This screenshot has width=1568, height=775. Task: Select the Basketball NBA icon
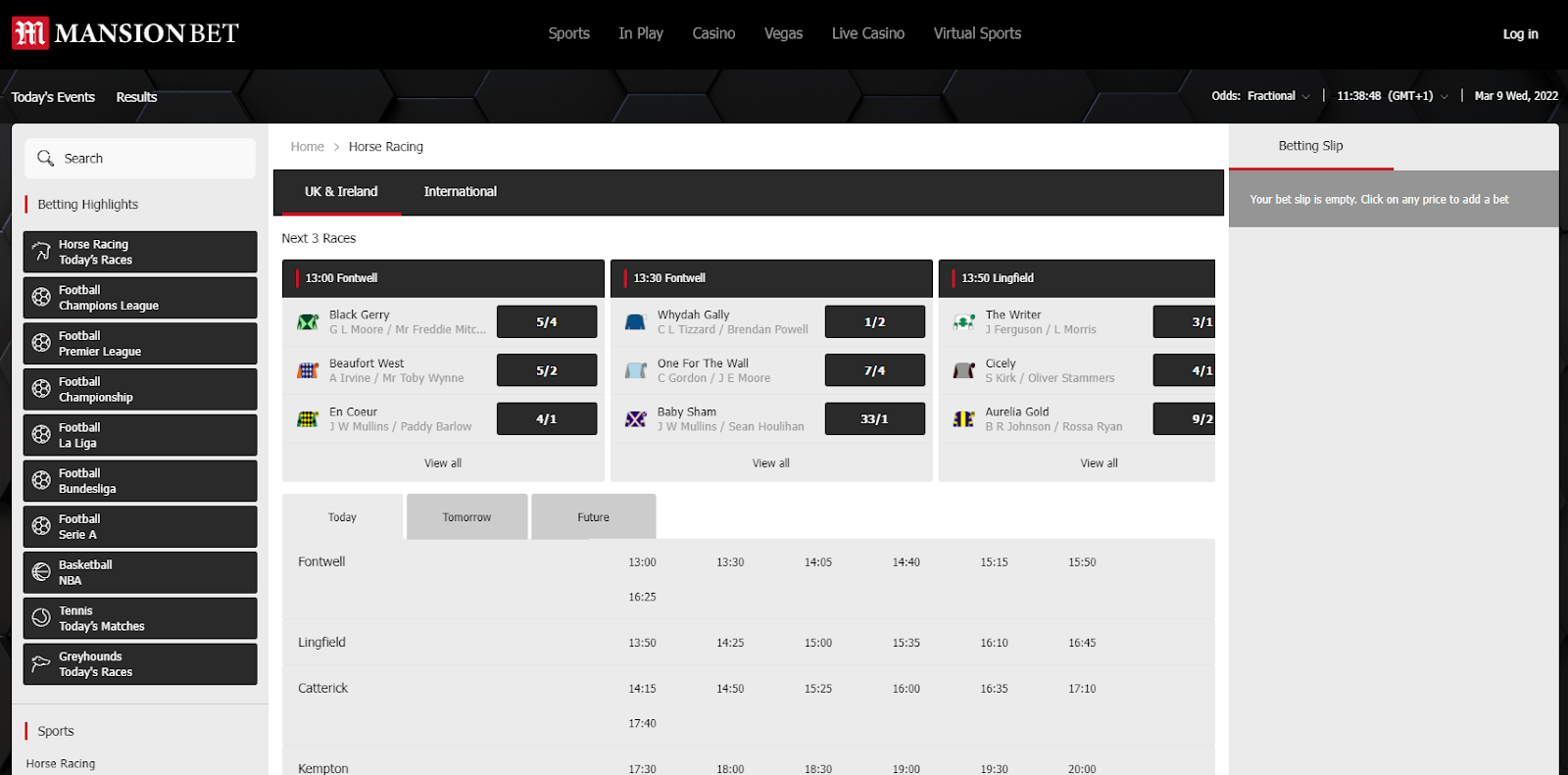[x=41, y=572]
